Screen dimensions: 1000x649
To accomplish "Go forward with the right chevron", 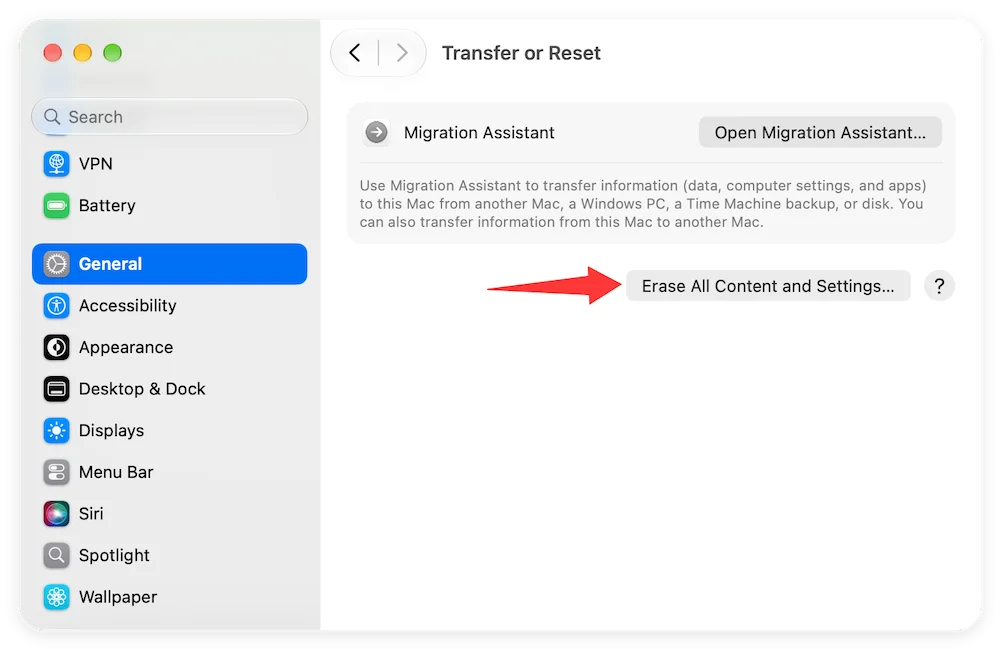I will pos(402,52).
